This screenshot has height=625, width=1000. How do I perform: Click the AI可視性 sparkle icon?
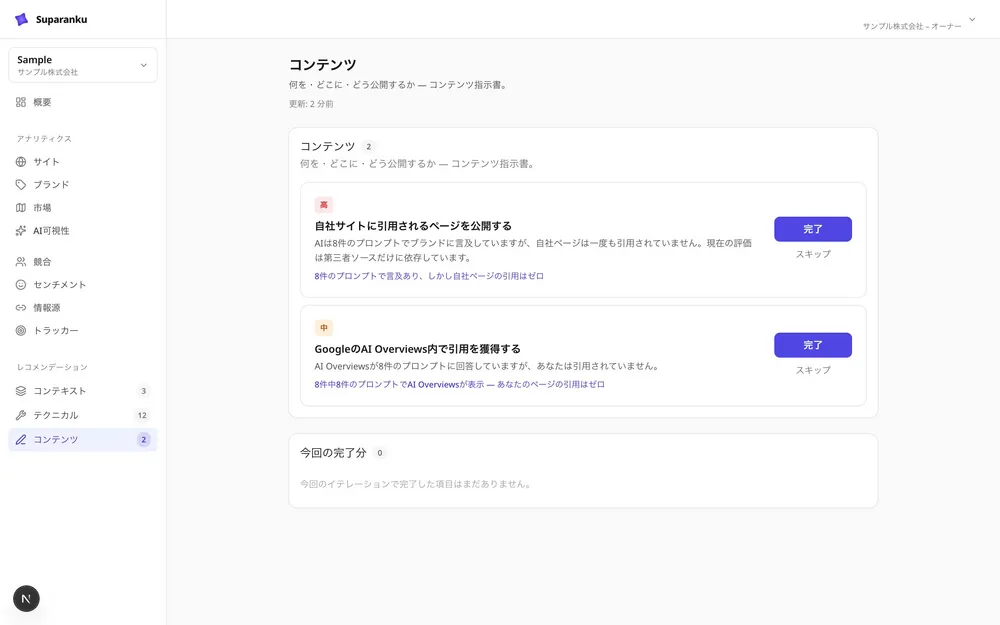pos(21,231)
